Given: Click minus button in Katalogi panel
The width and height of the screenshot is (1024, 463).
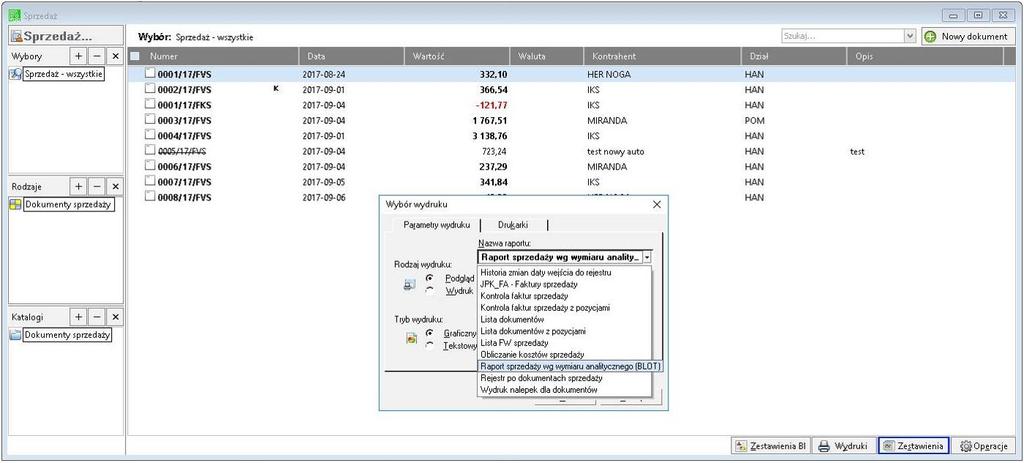Looking at the screenshot, I should click(97, 317).
